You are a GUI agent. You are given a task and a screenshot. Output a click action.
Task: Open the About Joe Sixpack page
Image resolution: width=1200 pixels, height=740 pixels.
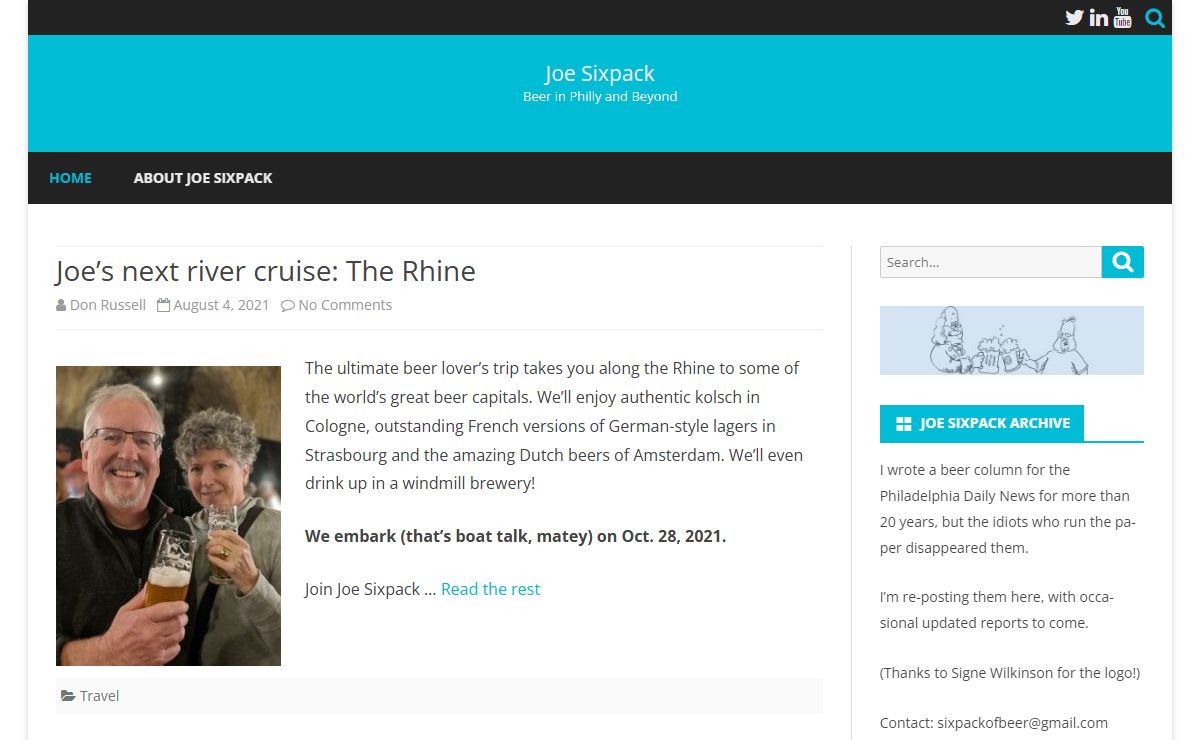point(203,178)
